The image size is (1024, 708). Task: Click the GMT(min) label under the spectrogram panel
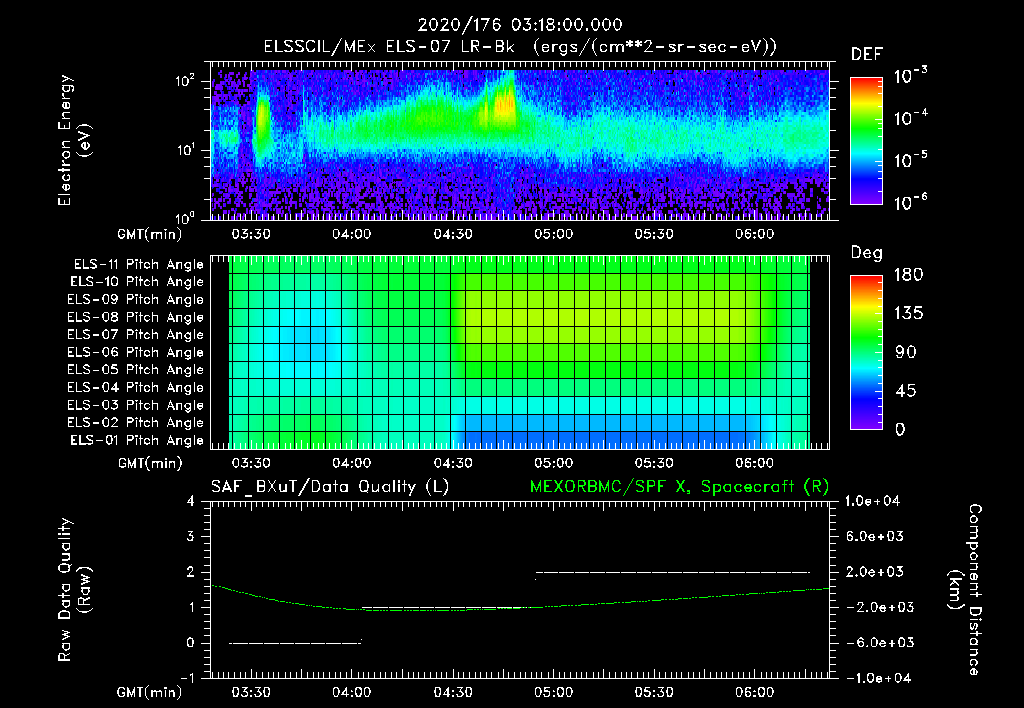[149, 234]
